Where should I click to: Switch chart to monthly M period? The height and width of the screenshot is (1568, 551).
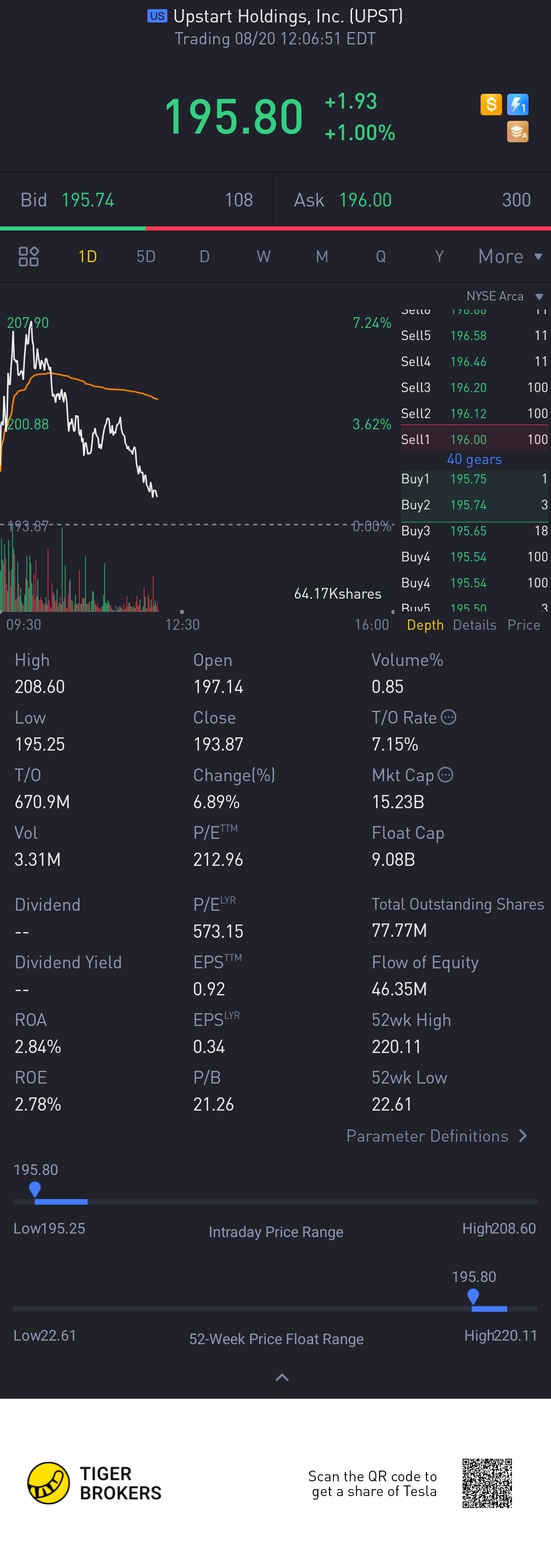[x=322, y=256]
